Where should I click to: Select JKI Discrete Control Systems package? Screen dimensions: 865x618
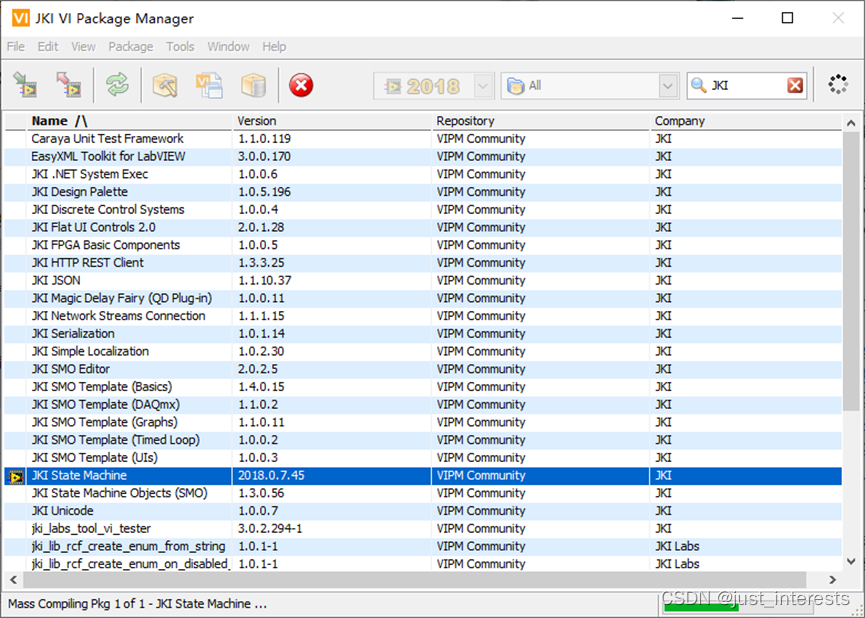point(423,210)
